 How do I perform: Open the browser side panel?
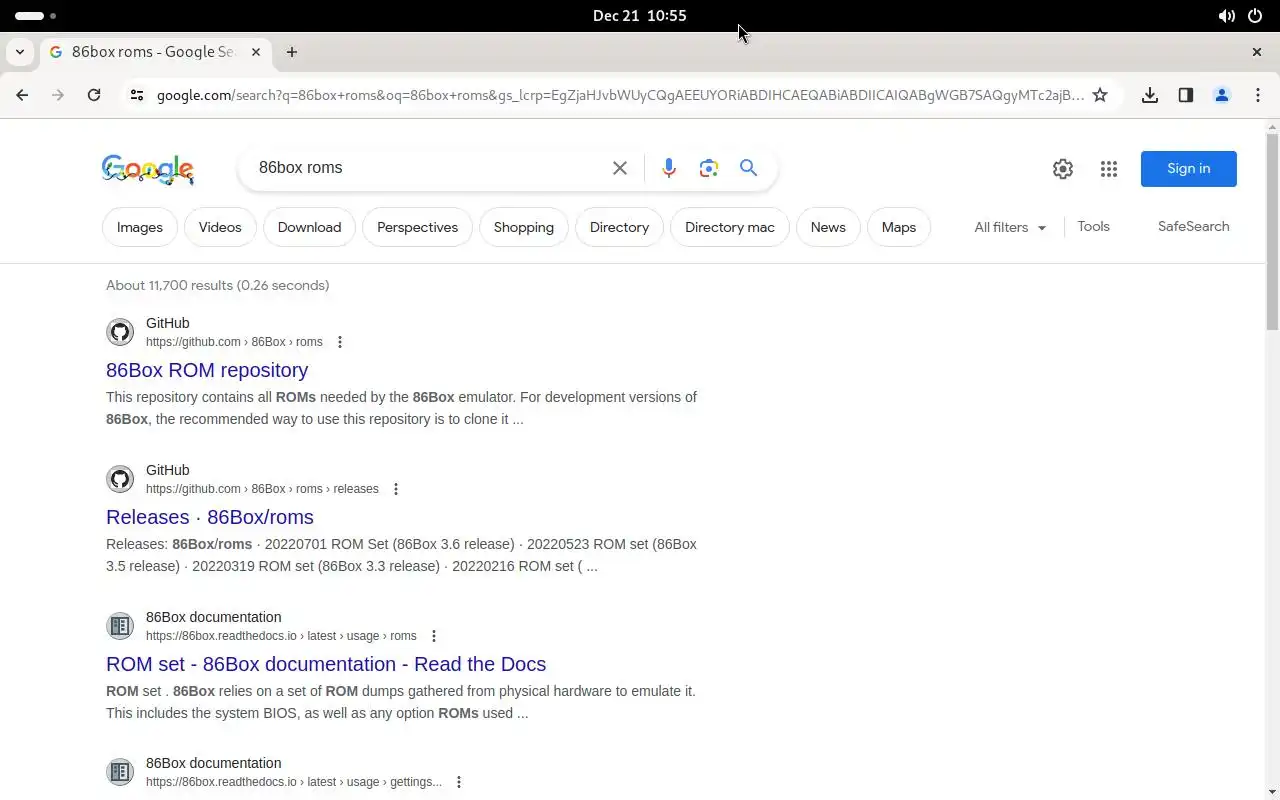tap(1186, 95)
